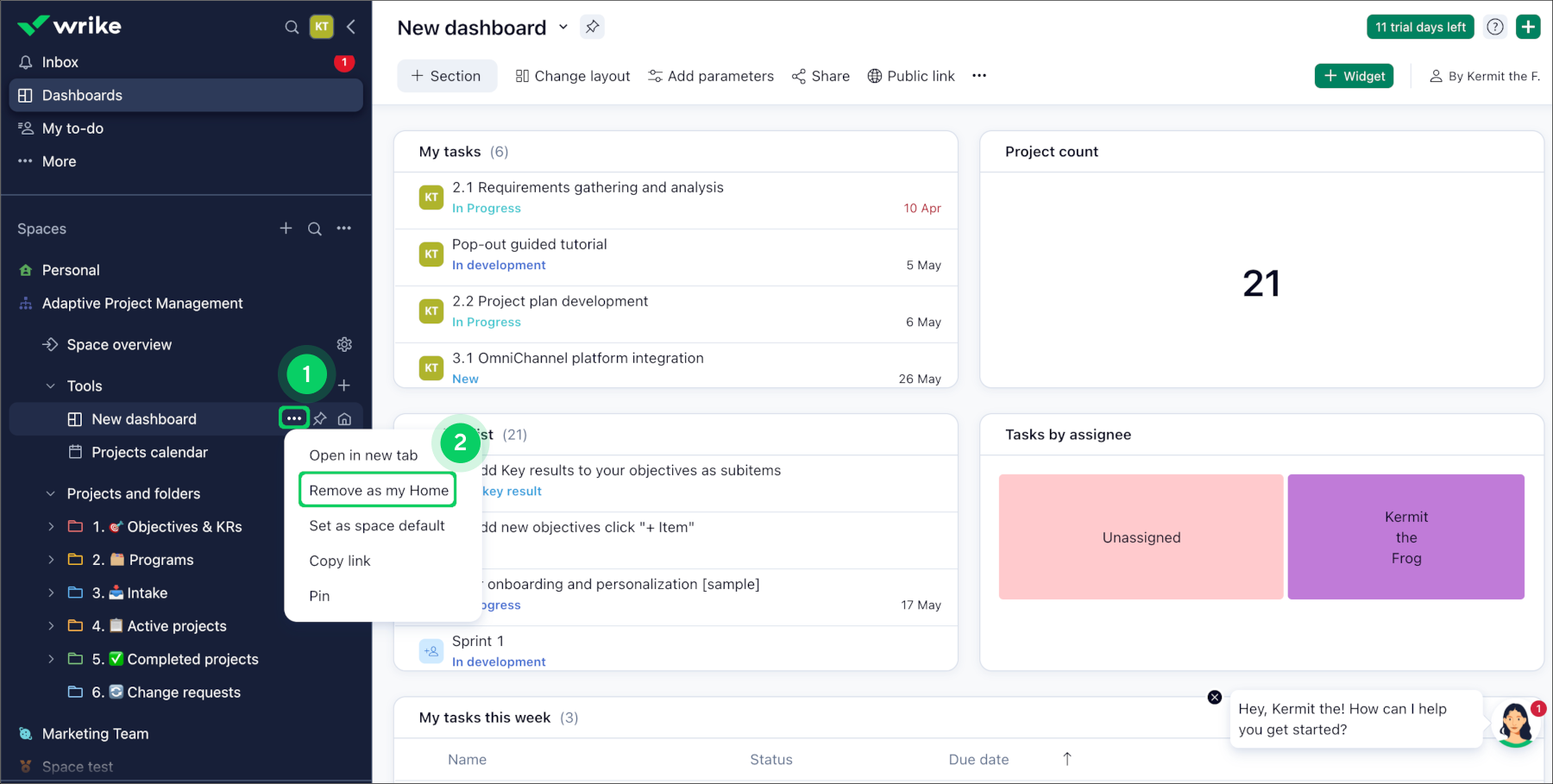
Task: Click the home icon beside New dashboard
Action: (344, 419)
